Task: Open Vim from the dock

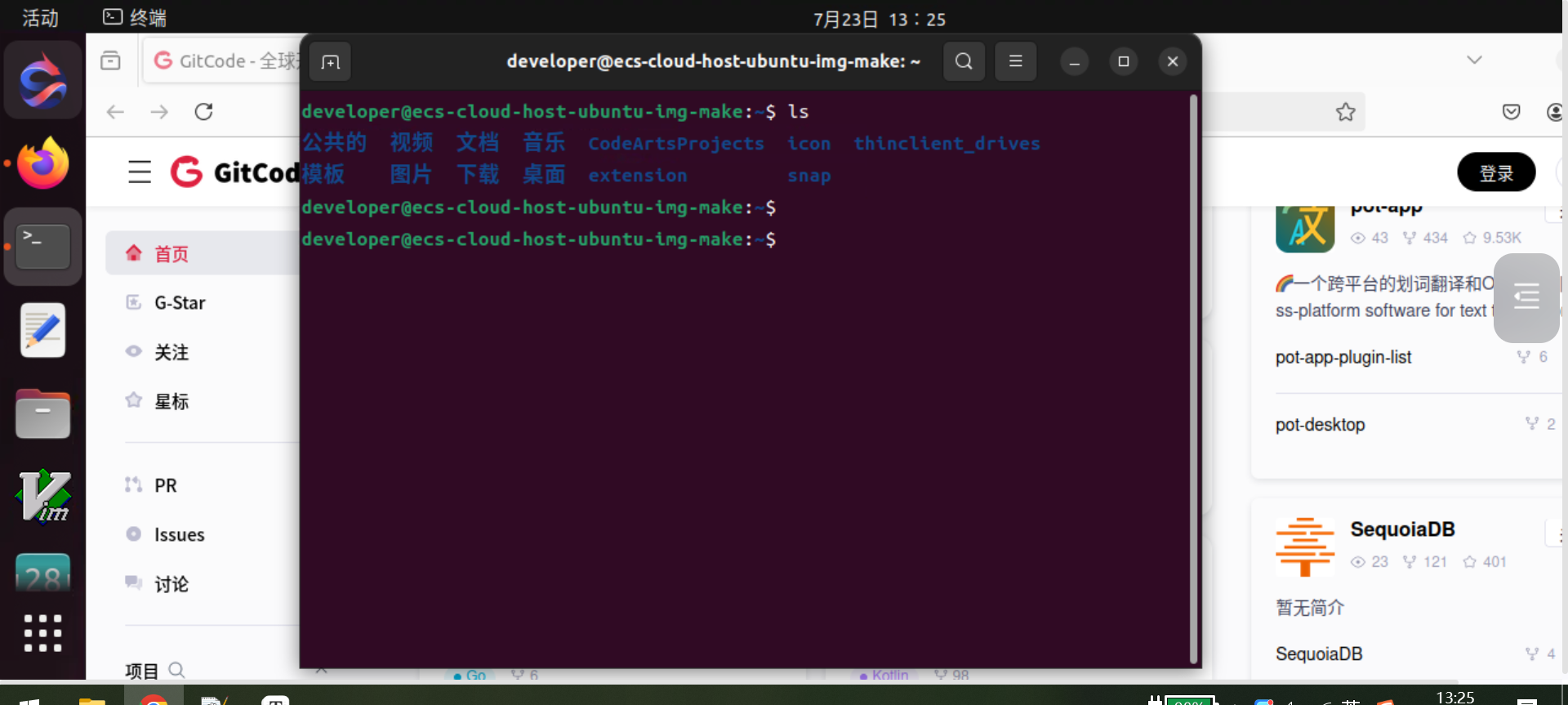Action: pyautogui.click(x=43, y=496)
